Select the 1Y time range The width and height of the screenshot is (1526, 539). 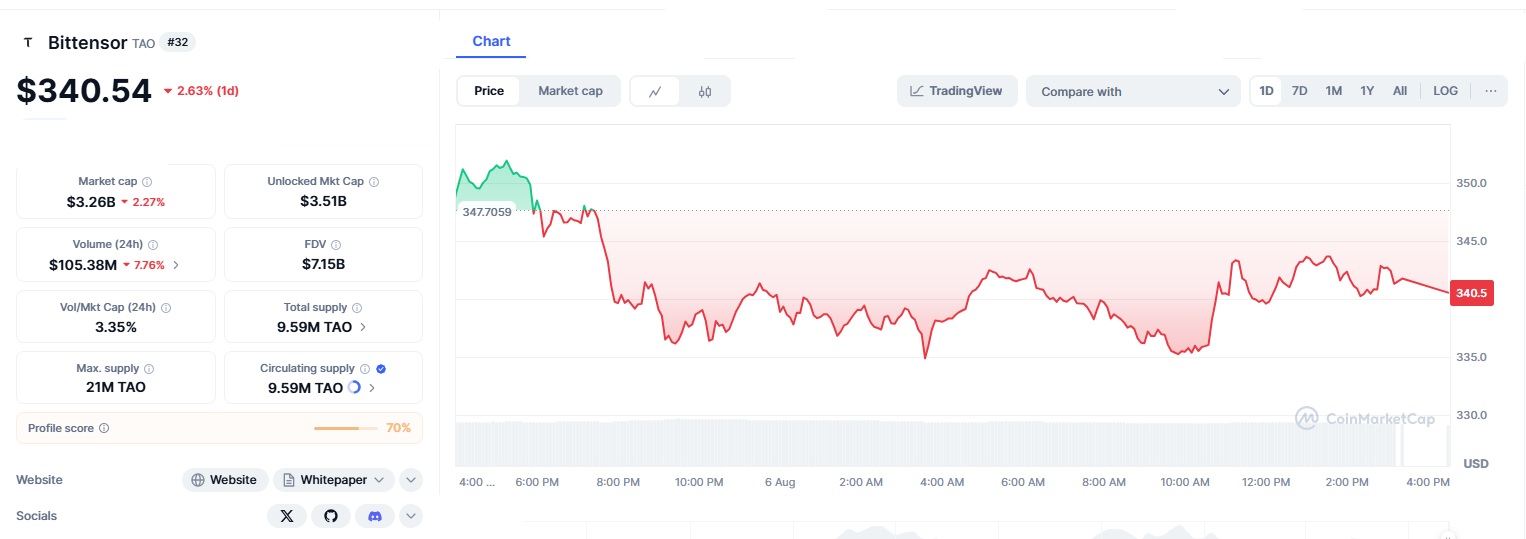pos(1367,91)
